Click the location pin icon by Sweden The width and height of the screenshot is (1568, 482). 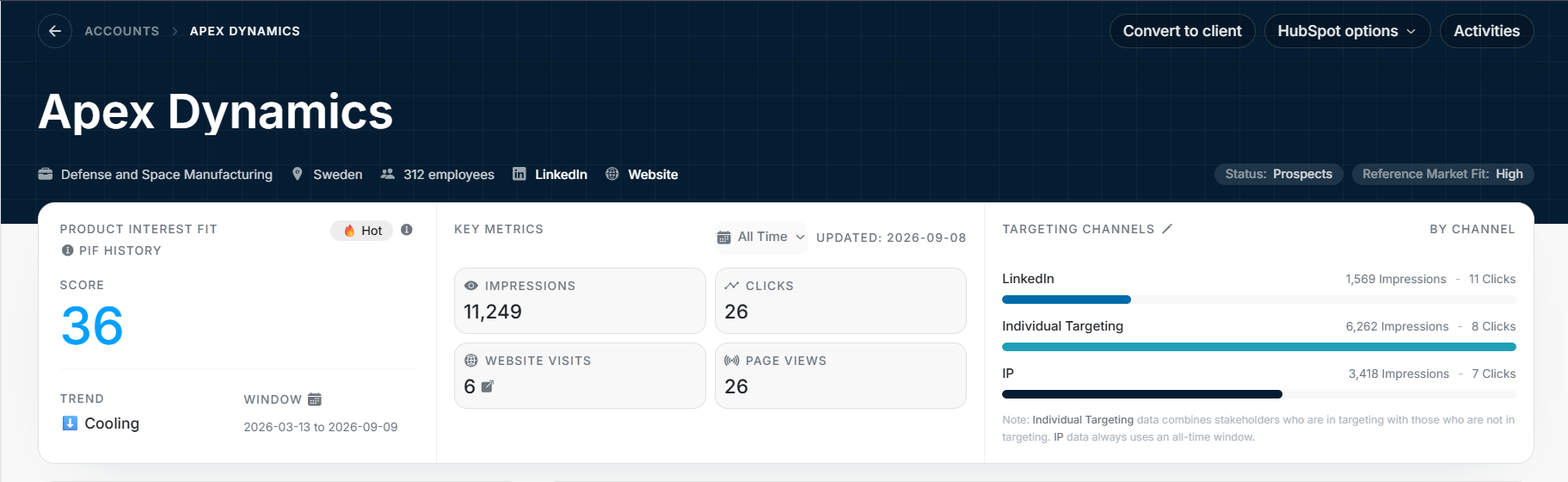tap(297, 174)
